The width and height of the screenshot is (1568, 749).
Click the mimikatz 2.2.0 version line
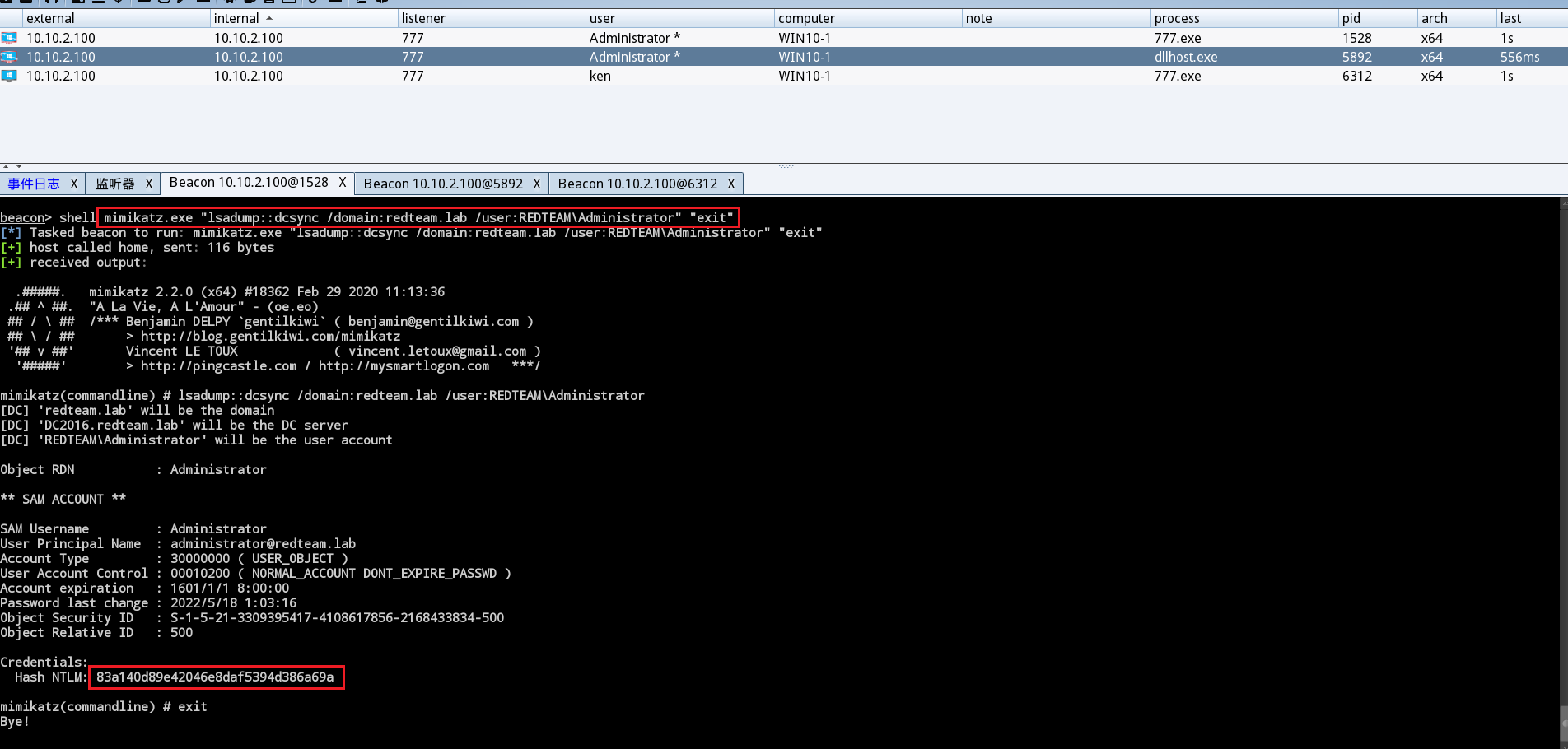[267, 291]
